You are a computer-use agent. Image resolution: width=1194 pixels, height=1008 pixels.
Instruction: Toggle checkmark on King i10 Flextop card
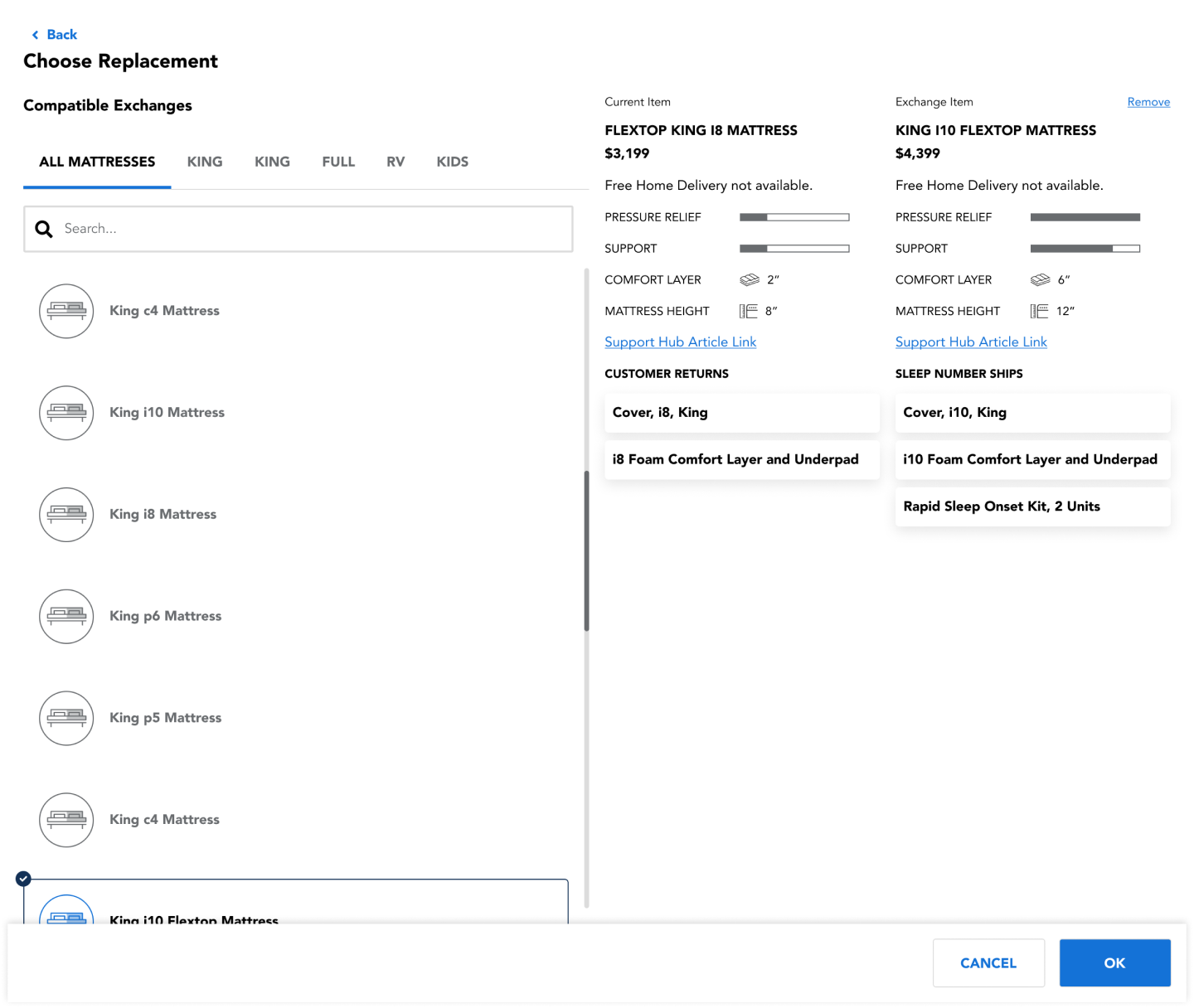pos(23,879)
